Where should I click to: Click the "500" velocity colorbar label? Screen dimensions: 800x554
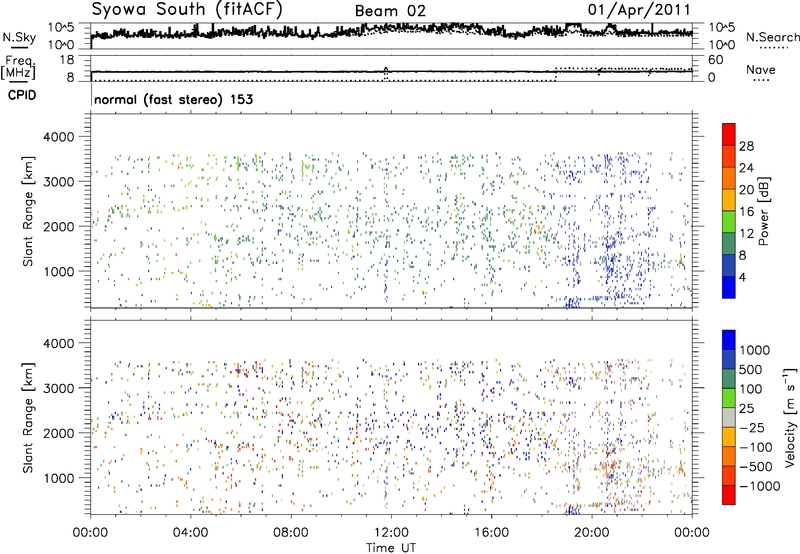tap(751, 369)
